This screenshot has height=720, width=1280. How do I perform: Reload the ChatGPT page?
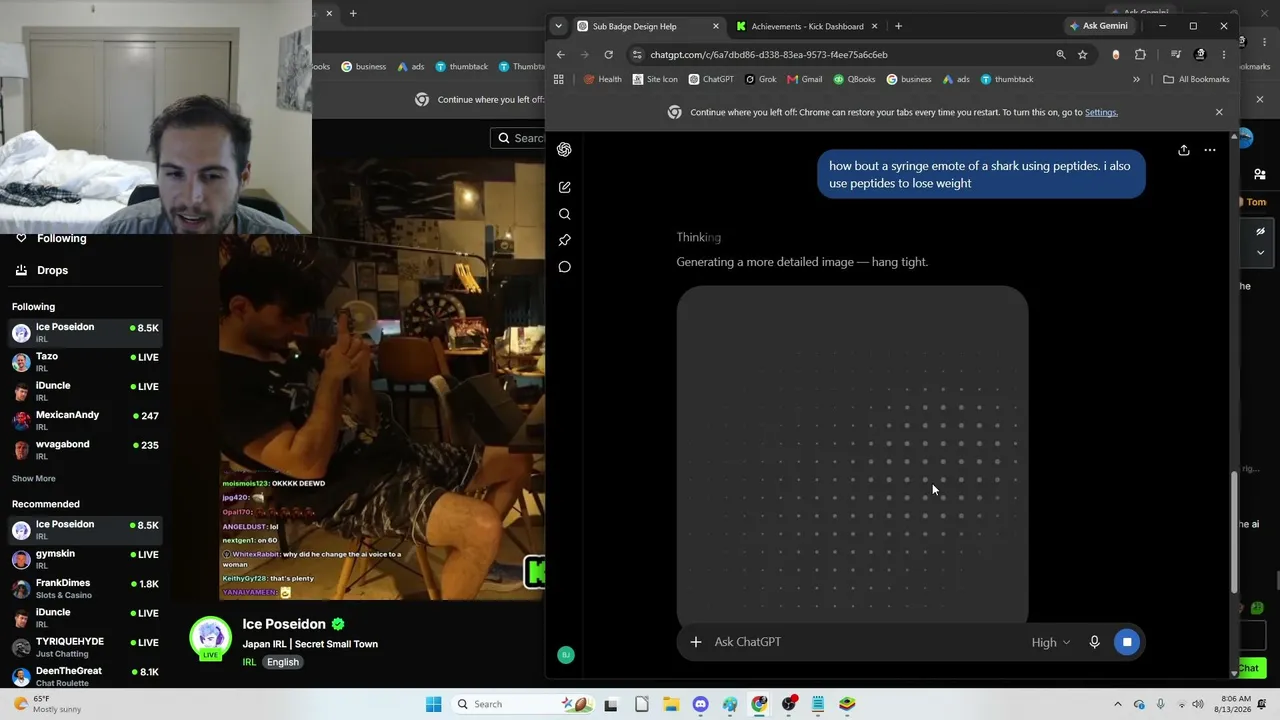(x=608, y=55)
